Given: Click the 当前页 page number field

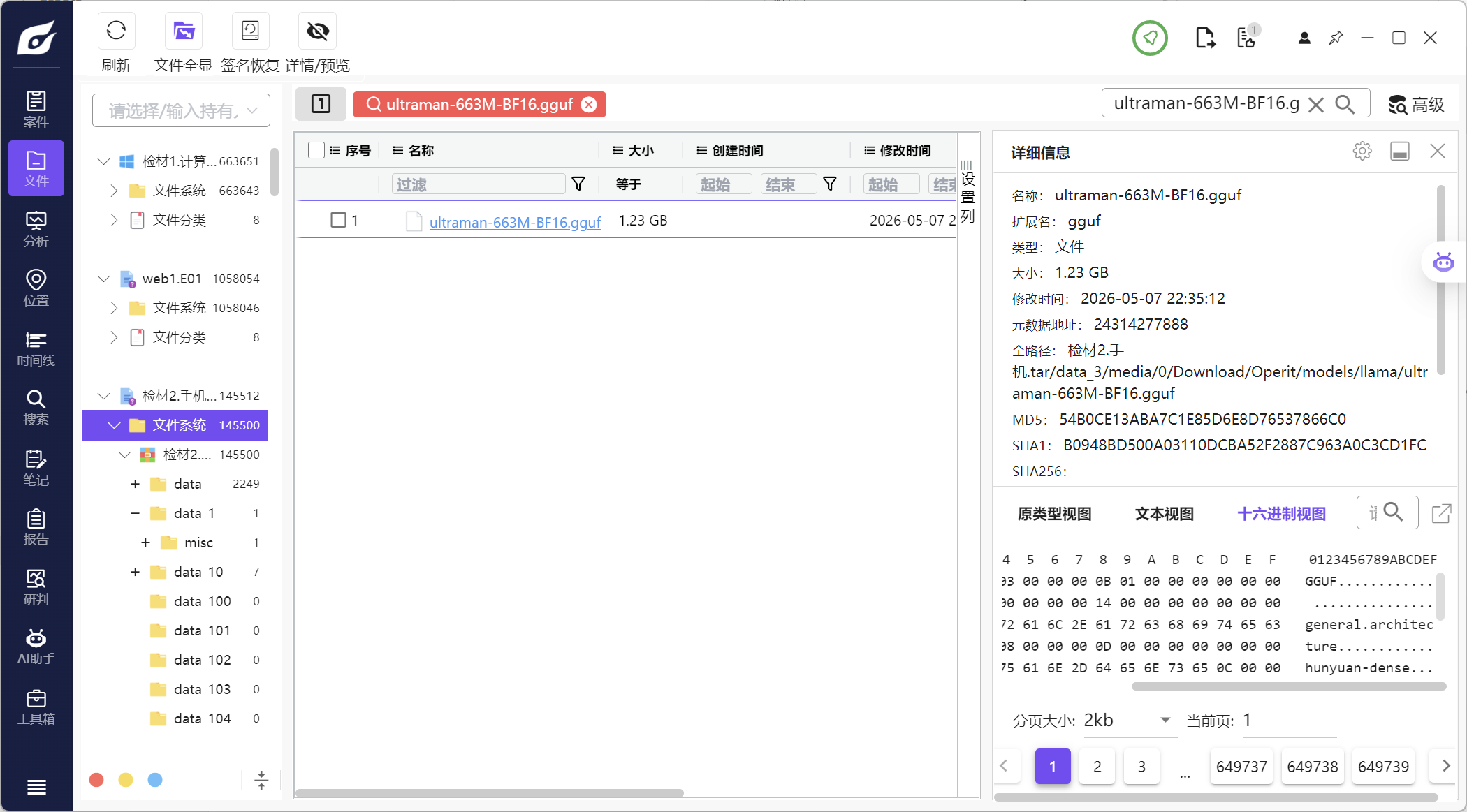Looking at the screenshot, I should coord(1290,721).
